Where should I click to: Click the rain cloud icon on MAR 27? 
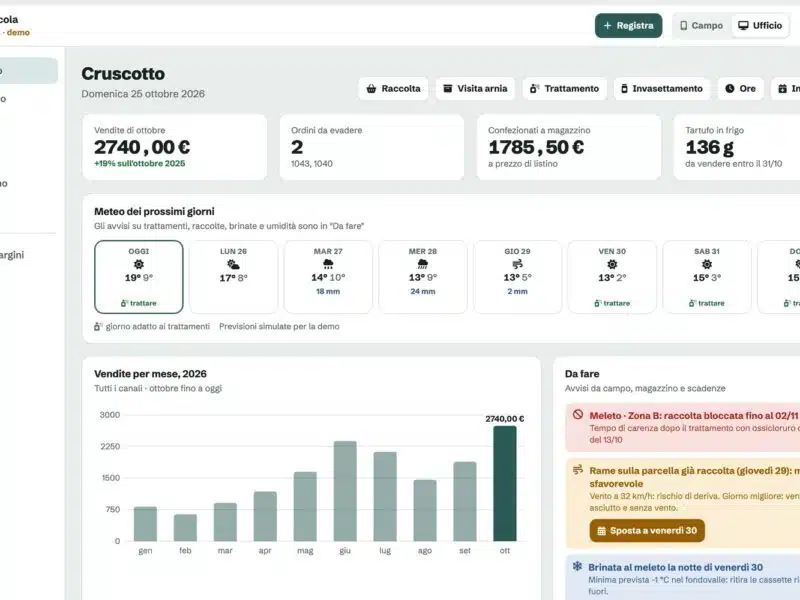(328, 264)
